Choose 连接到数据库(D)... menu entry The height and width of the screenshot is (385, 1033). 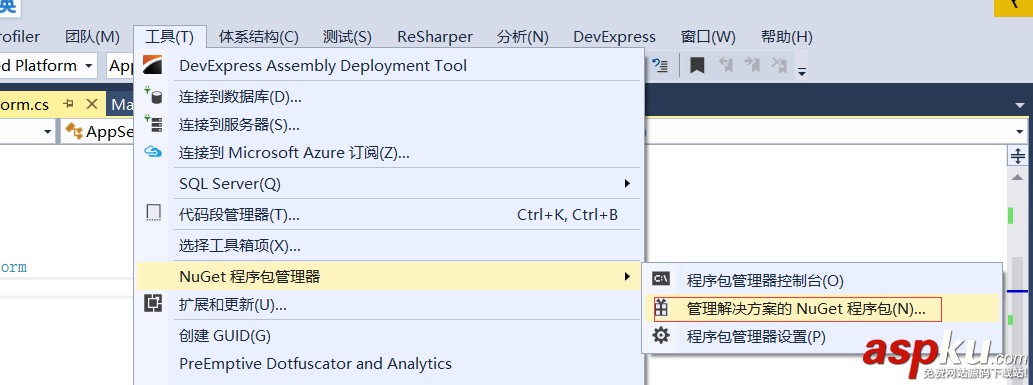(389, 98)
